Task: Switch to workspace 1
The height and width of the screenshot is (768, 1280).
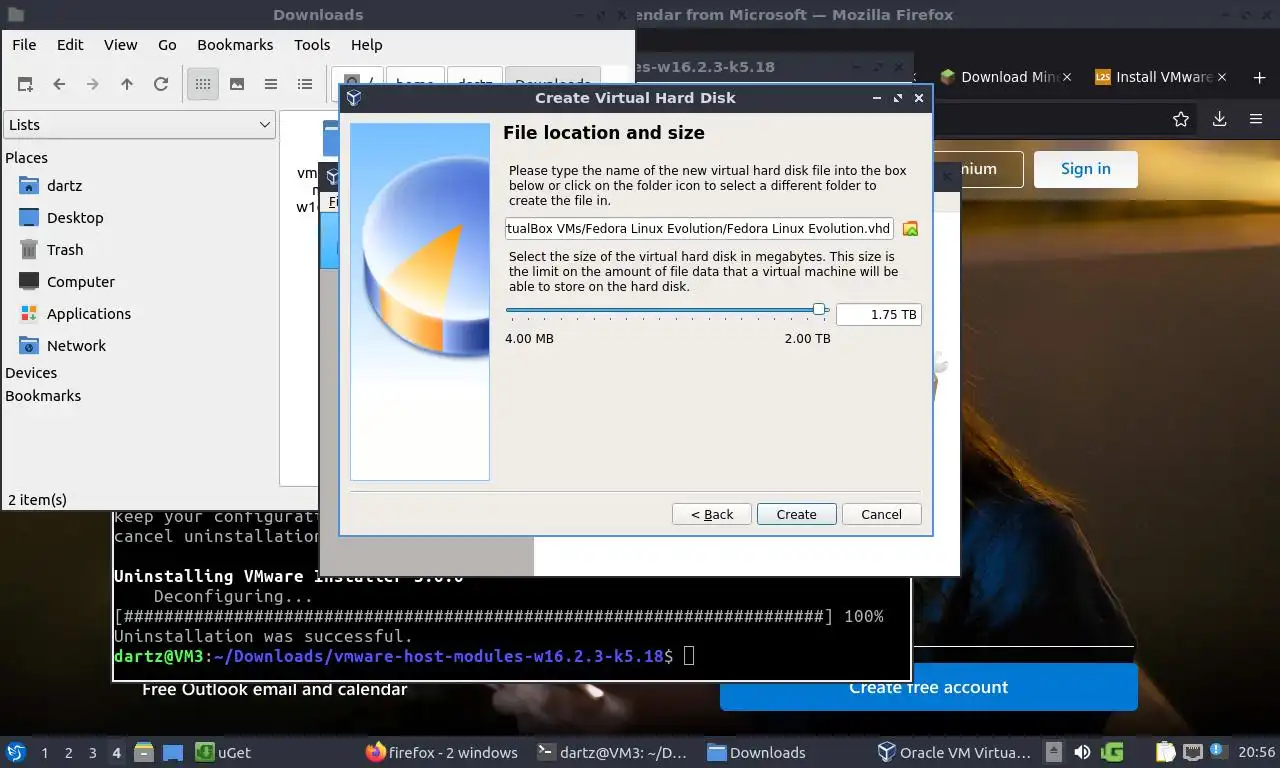Action: pos(45,753)
